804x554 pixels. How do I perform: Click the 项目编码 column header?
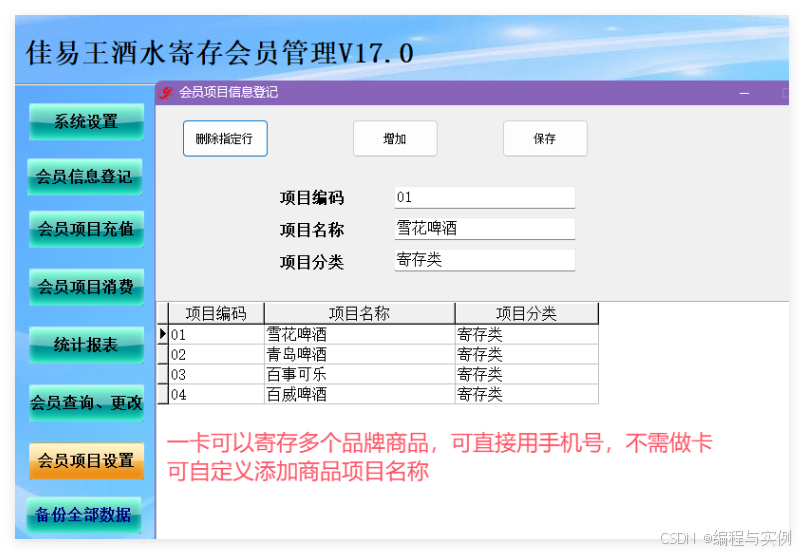(x=216, y=313)
